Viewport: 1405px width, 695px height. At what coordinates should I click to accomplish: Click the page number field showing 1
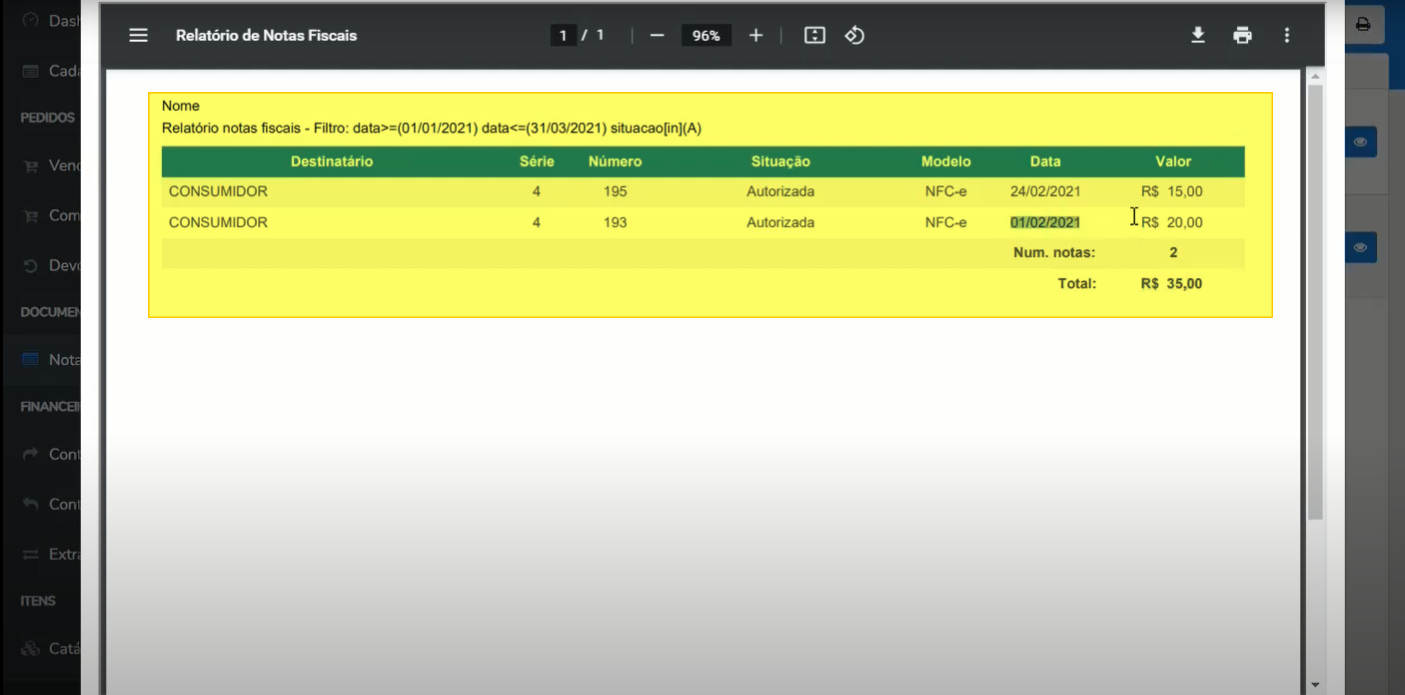(563, 35)
